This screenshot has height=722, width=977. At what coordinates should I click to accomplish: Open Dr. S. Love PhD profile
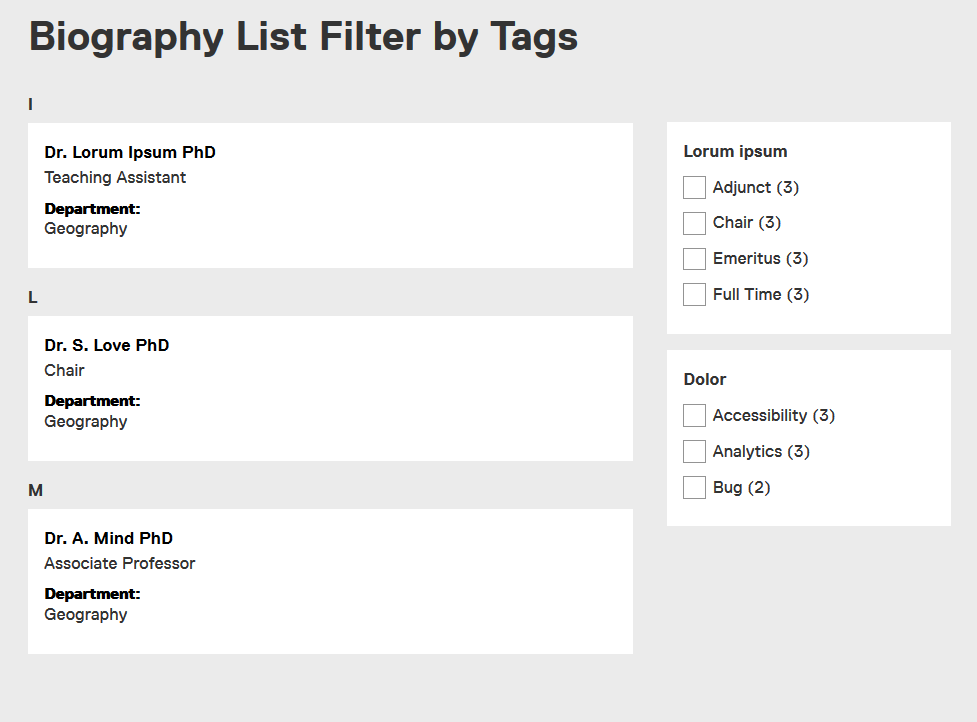click(x=107, y=345)
